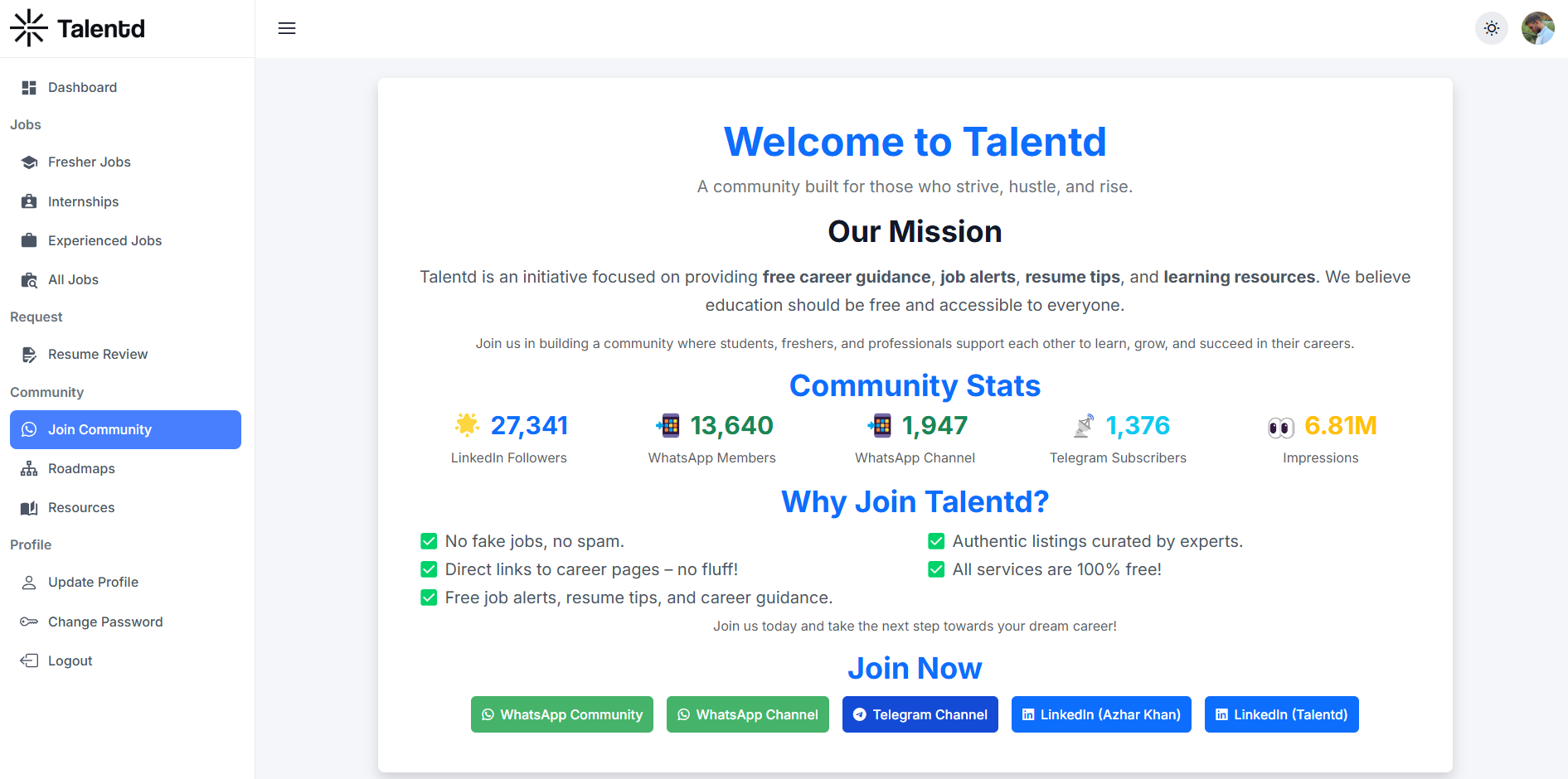Open Change Password page
The image size is (1568, 779).
tap(125, 622)
